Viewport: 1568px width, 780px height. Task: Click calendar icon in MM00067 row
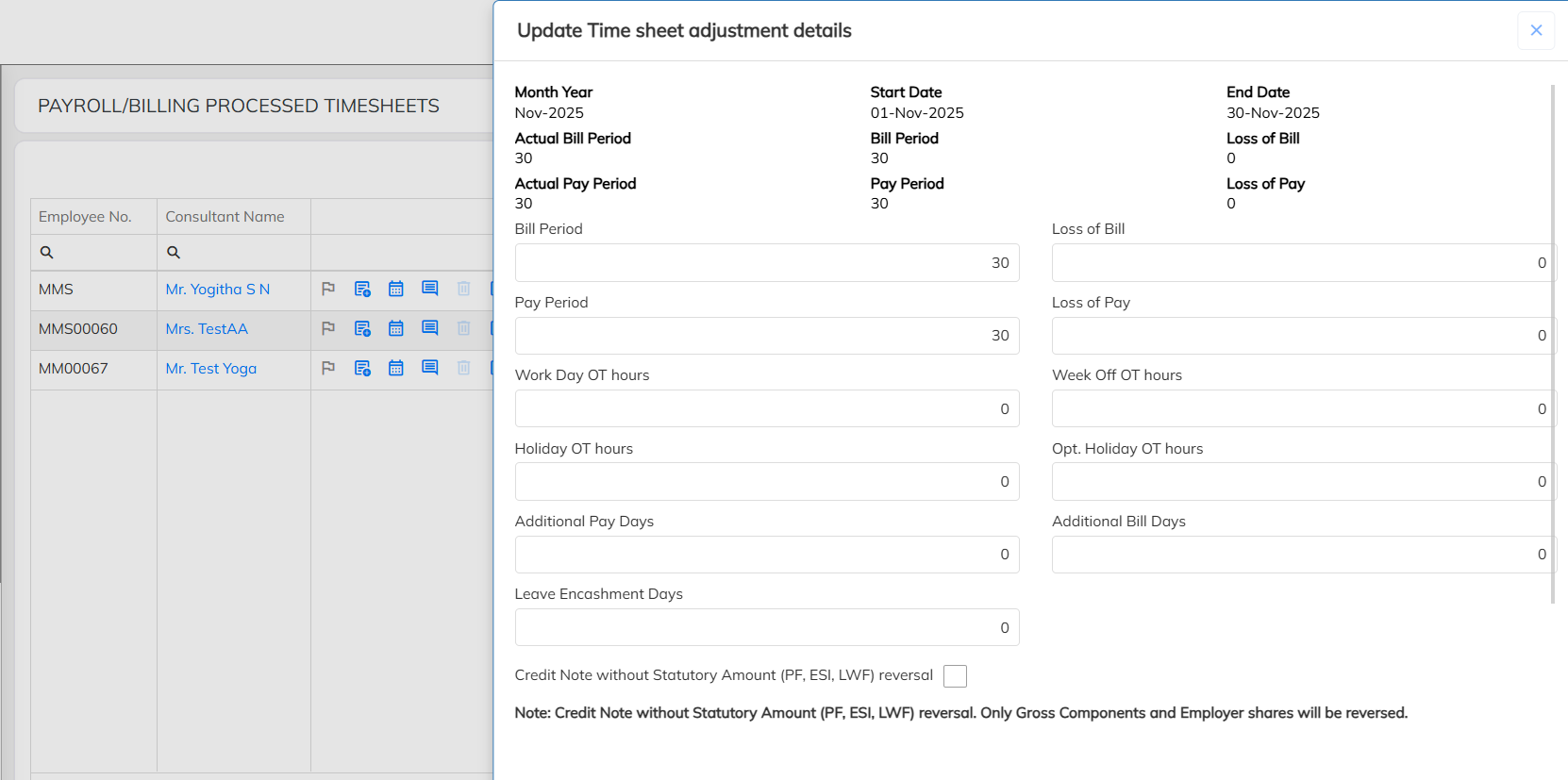(396, 368)
